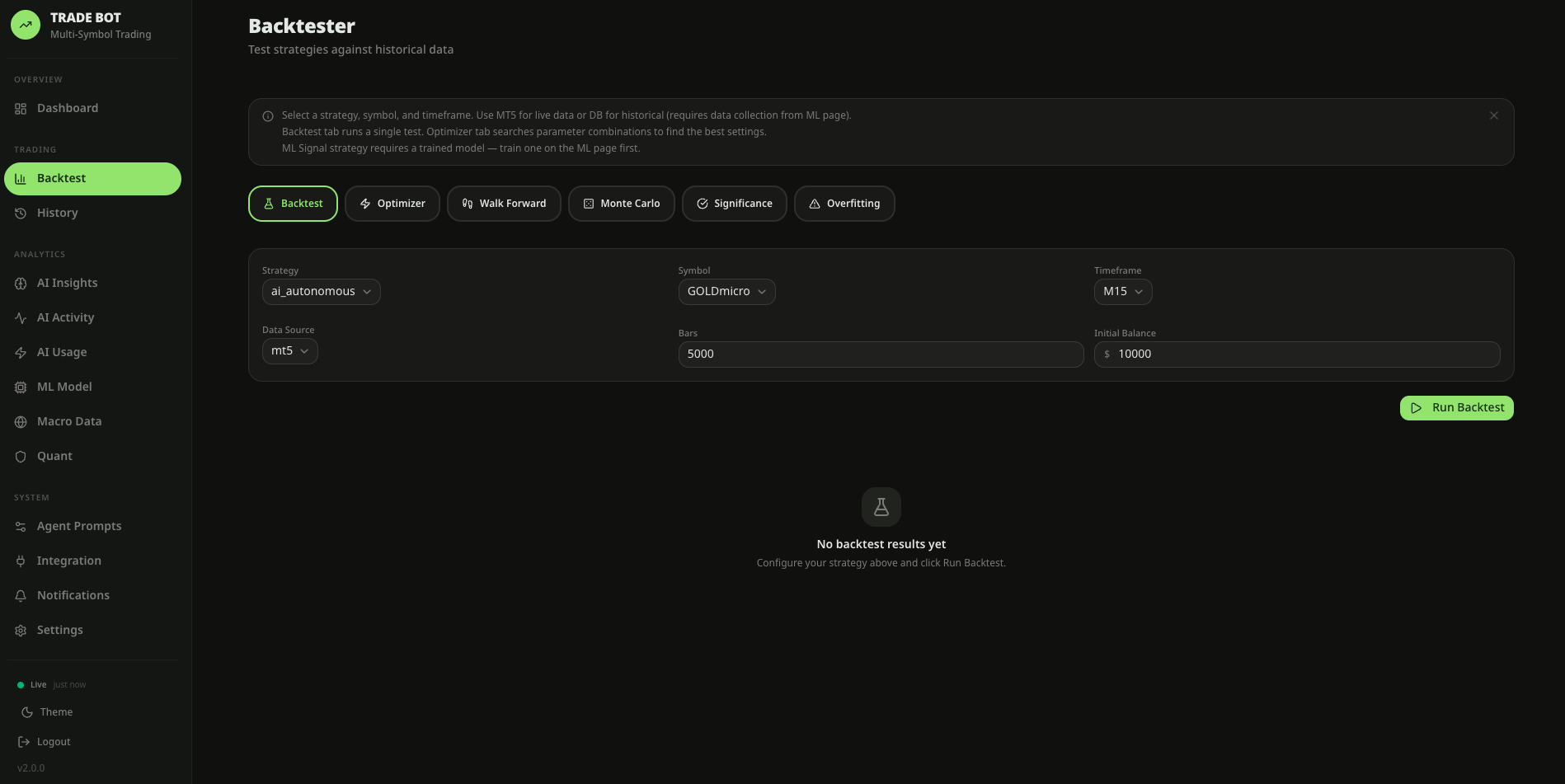Screen dimensions: 1565x784
Task: Click the History clock icon
Action: click(21, 214)
